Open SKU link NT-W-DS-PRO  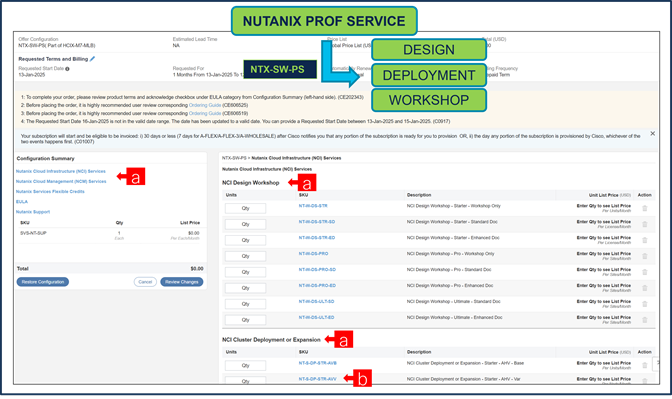click(313, 254)
